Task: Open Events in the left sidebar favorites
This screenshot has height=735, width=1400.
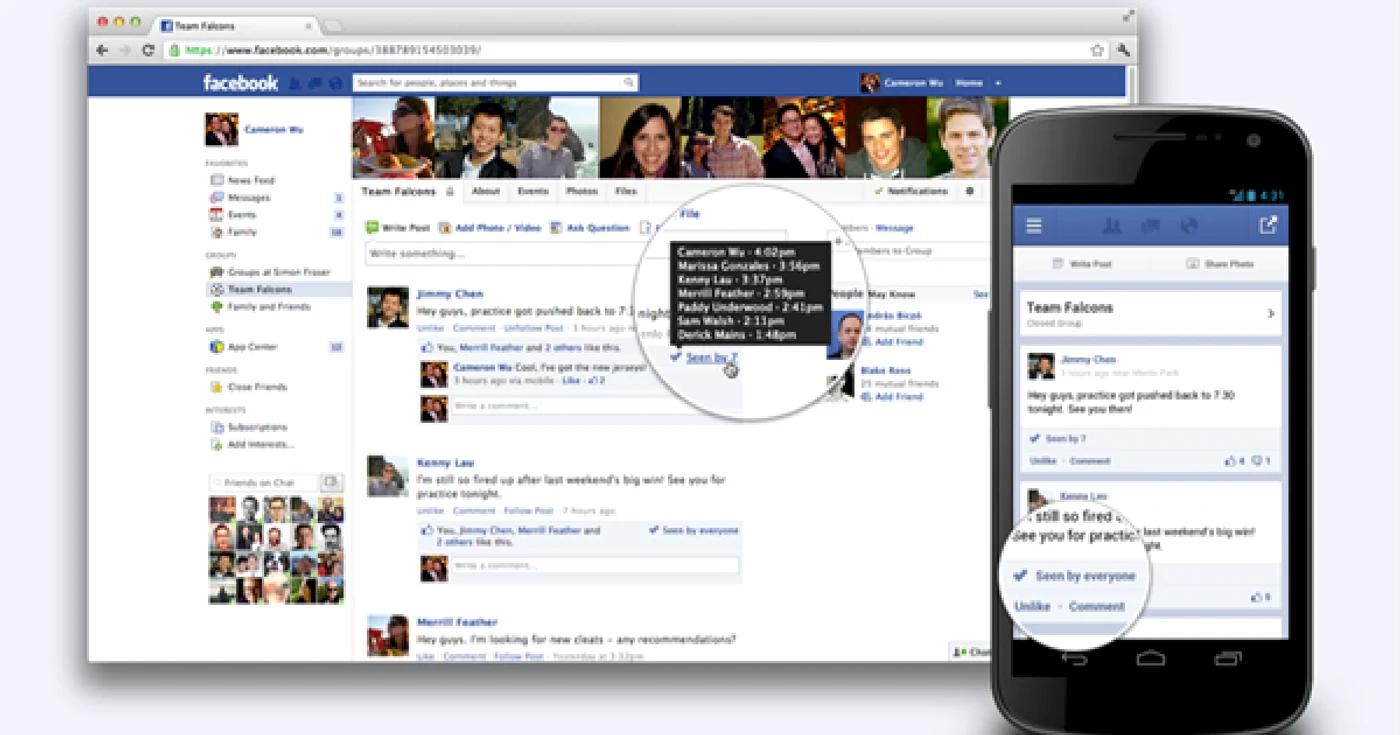Action: coord(242,215)
